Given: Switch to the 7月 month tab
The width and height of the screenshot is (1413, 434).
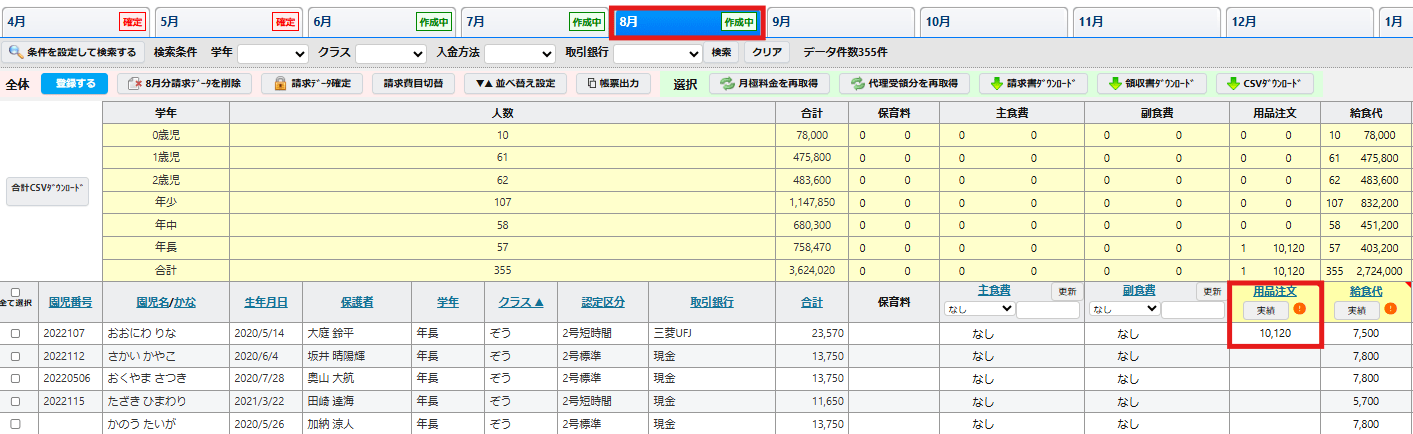Looking at the screenshot, I should tap(535, 21).
